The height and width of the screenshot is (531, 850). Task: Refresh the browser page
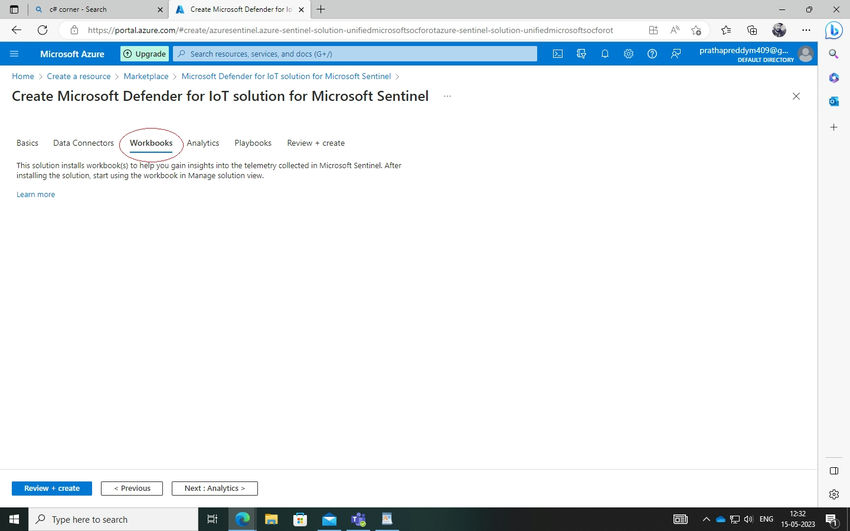tap(42, 30)
